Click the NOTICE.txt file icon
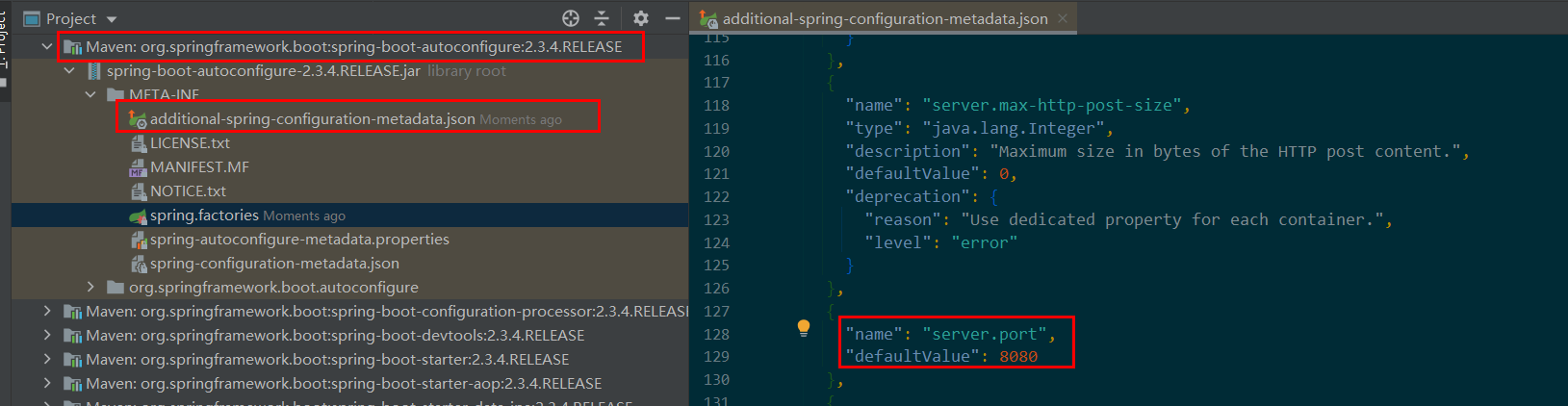1568x406 pixels. 138,191
